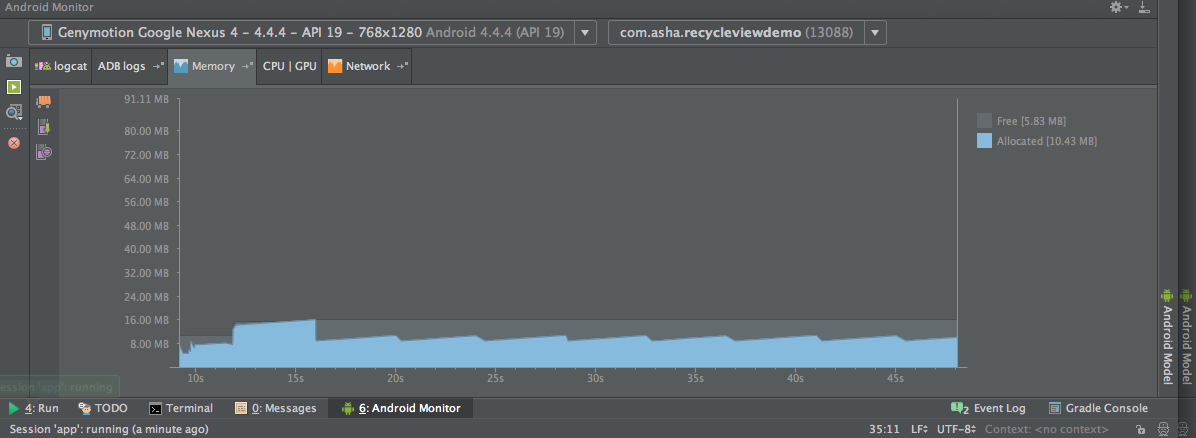
Task: Click the Allocated [10.43 MB] legend text
Action: (1046, 141)
